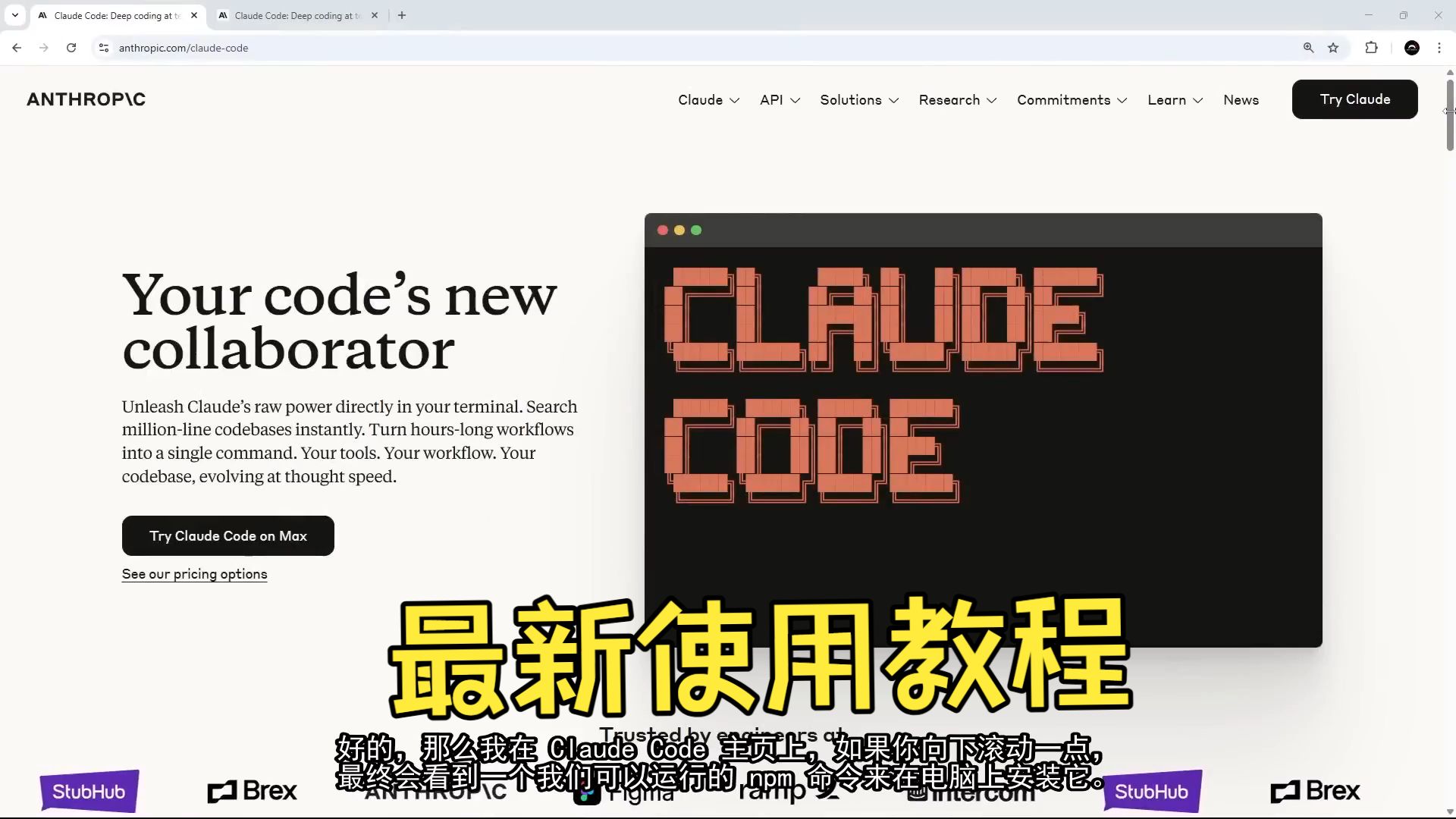Open new tab with plus icon
The width and height of the screenshot is (1456, 819).
point(402,15)
